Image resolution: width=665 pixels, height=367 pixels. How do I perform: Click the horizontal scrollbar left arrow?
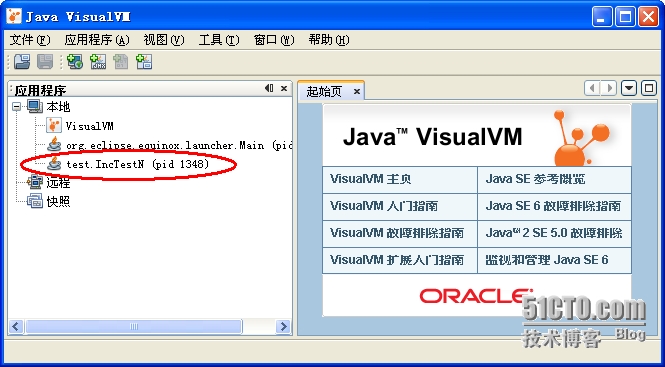click(x=17, y=326)
